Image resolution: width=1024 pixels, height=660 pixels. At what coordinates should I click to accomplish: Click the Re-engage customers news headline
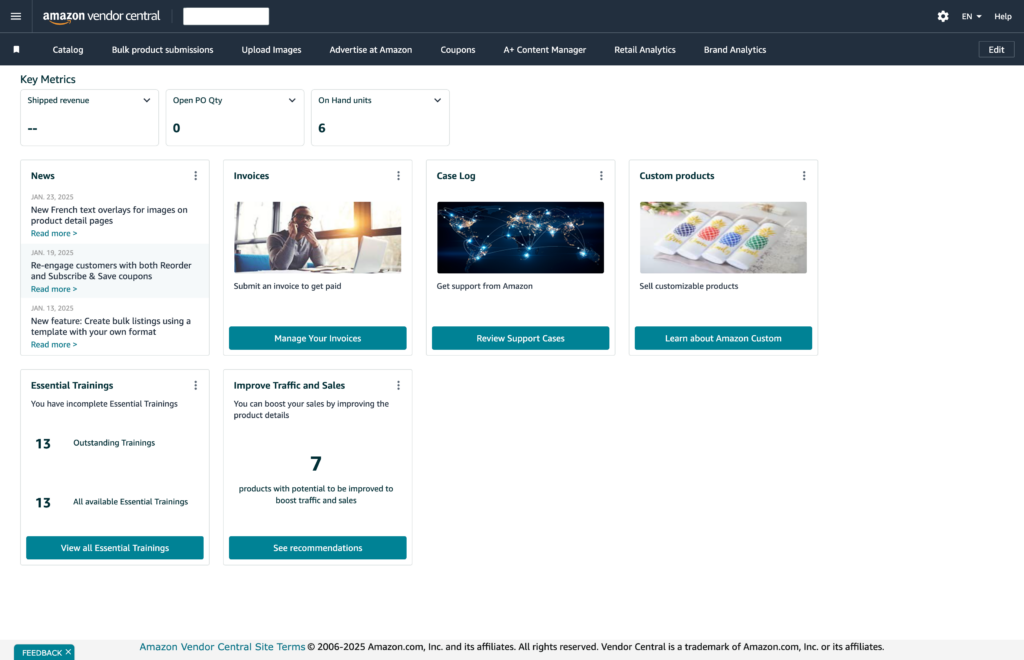click(x=111, y=270)
